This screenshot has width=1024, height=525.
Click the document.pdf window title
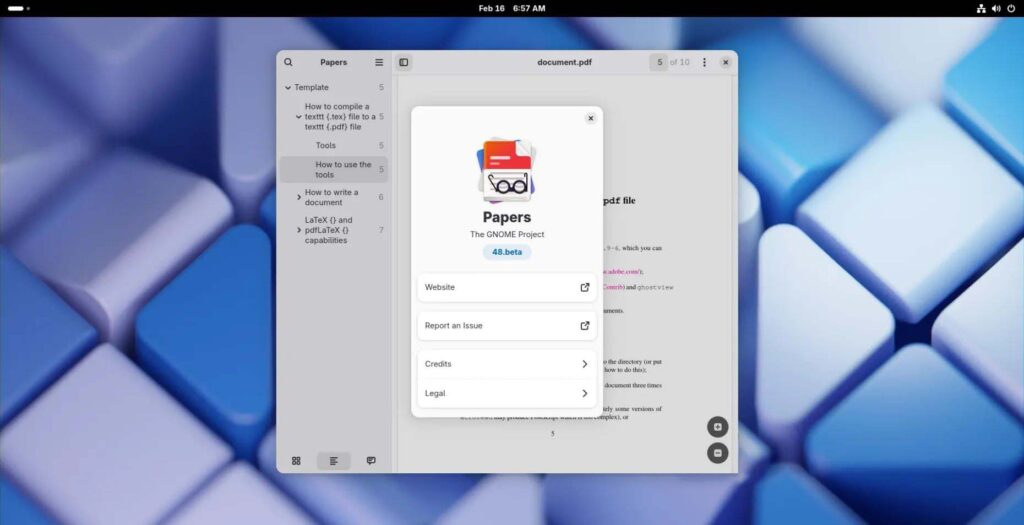(x=564, y=62)
